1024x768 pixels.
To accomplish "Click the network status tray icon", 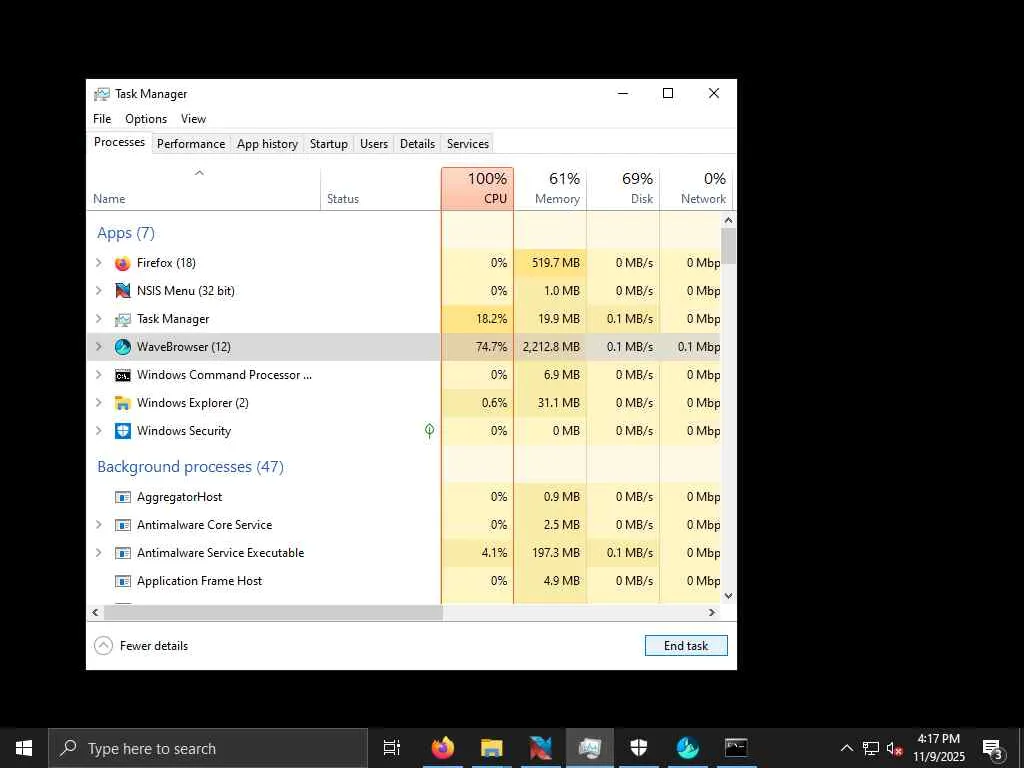I will 871,748.
